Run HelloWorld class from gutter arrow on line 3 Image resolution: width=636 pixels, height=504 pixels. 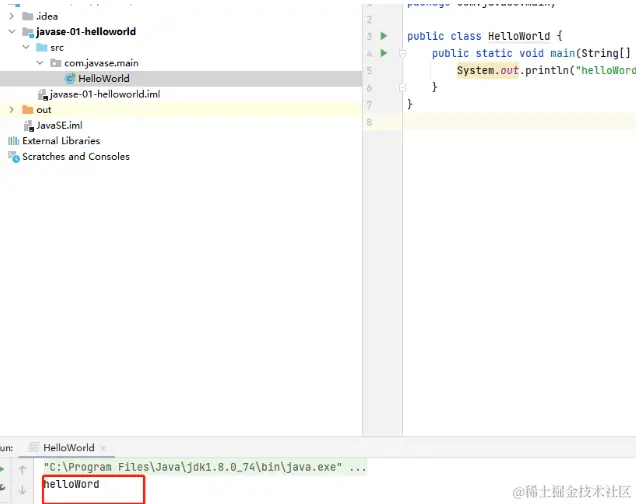click(x=384, y=36)
